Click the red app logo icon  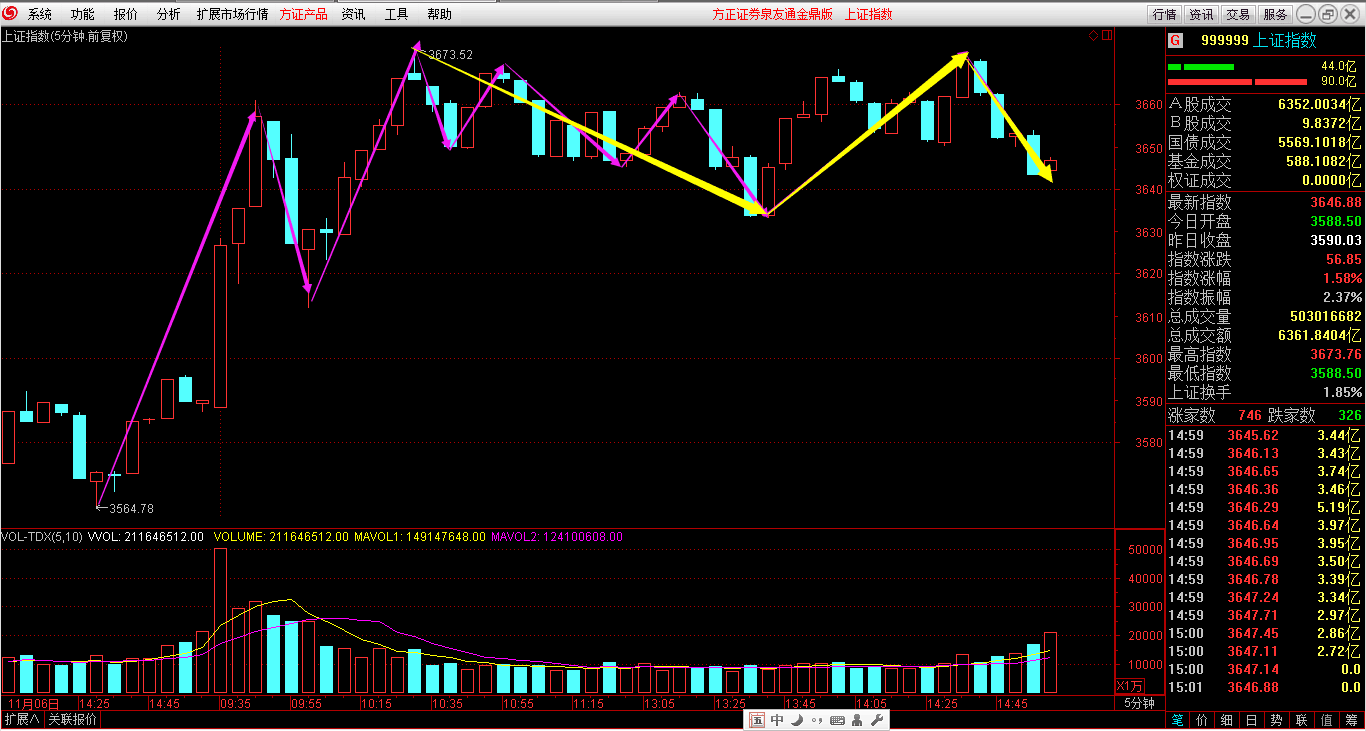[x=10, y=14]
